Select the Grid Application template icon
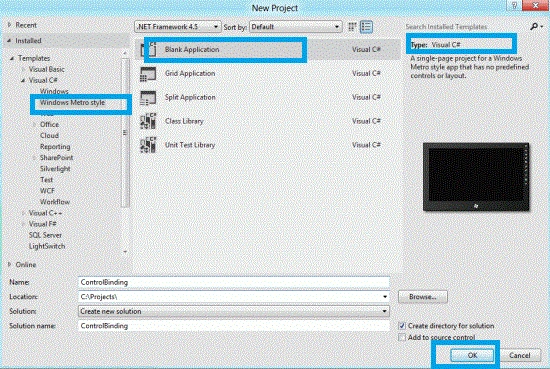 pyautogui.click(x=148, y=74)
